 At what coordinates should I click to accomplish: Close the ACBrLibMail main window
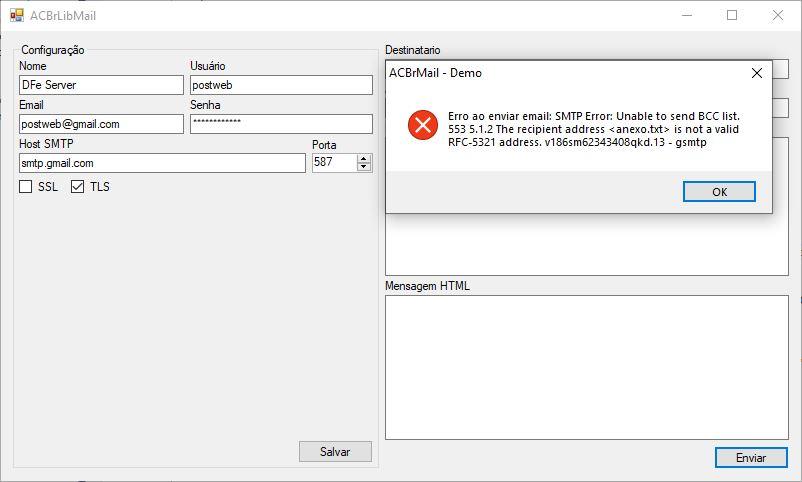tap(777, 15)
